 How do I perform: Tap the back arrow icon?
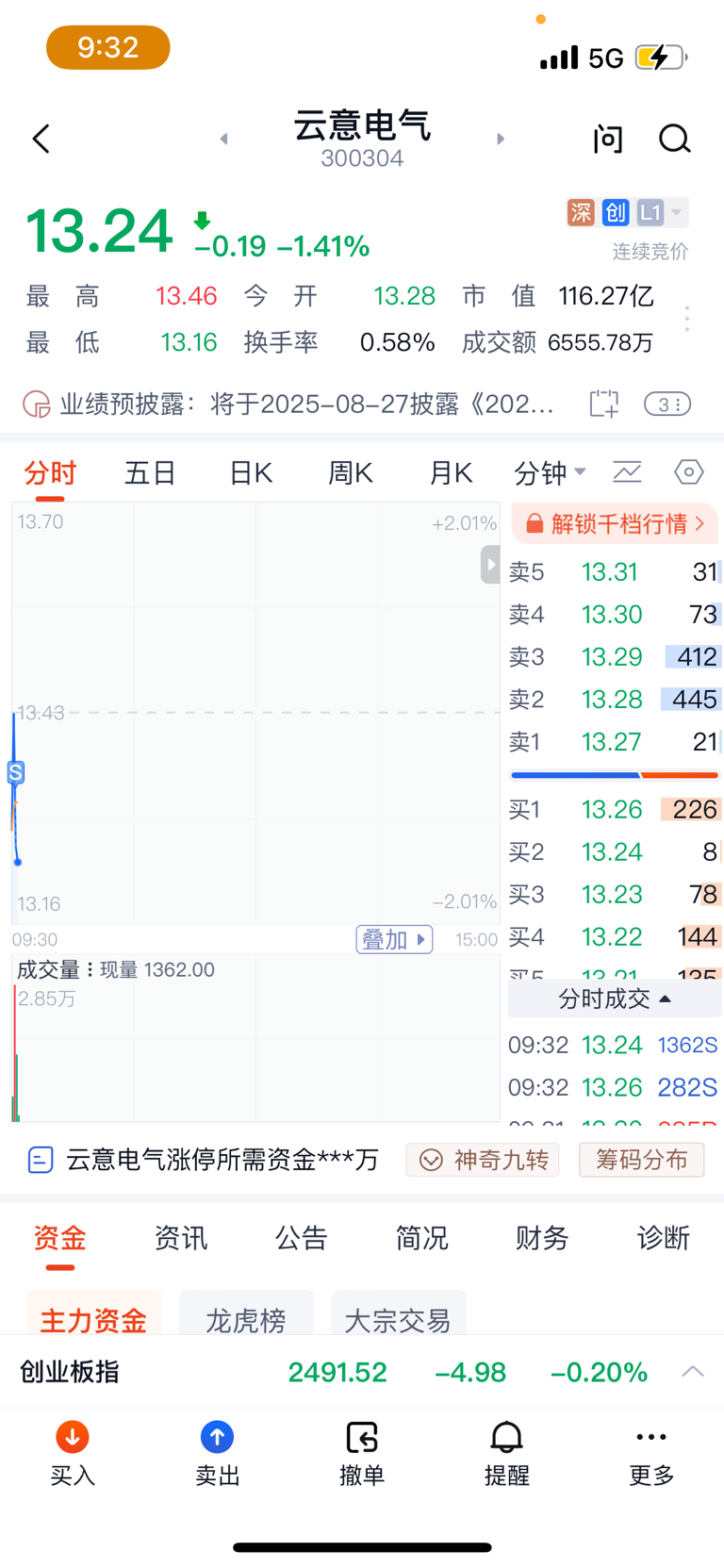(x=41, y=140)
